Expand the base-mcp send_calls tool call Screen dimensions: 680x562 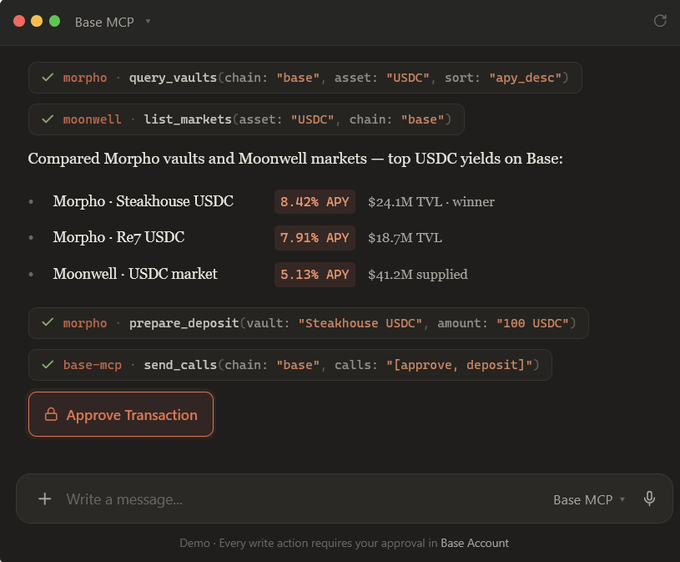pos(290,365)
